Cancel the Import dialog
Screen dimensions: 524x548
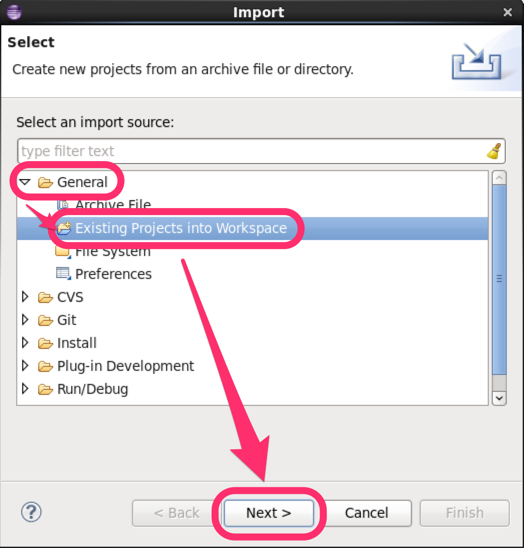(x=366, y=513)
